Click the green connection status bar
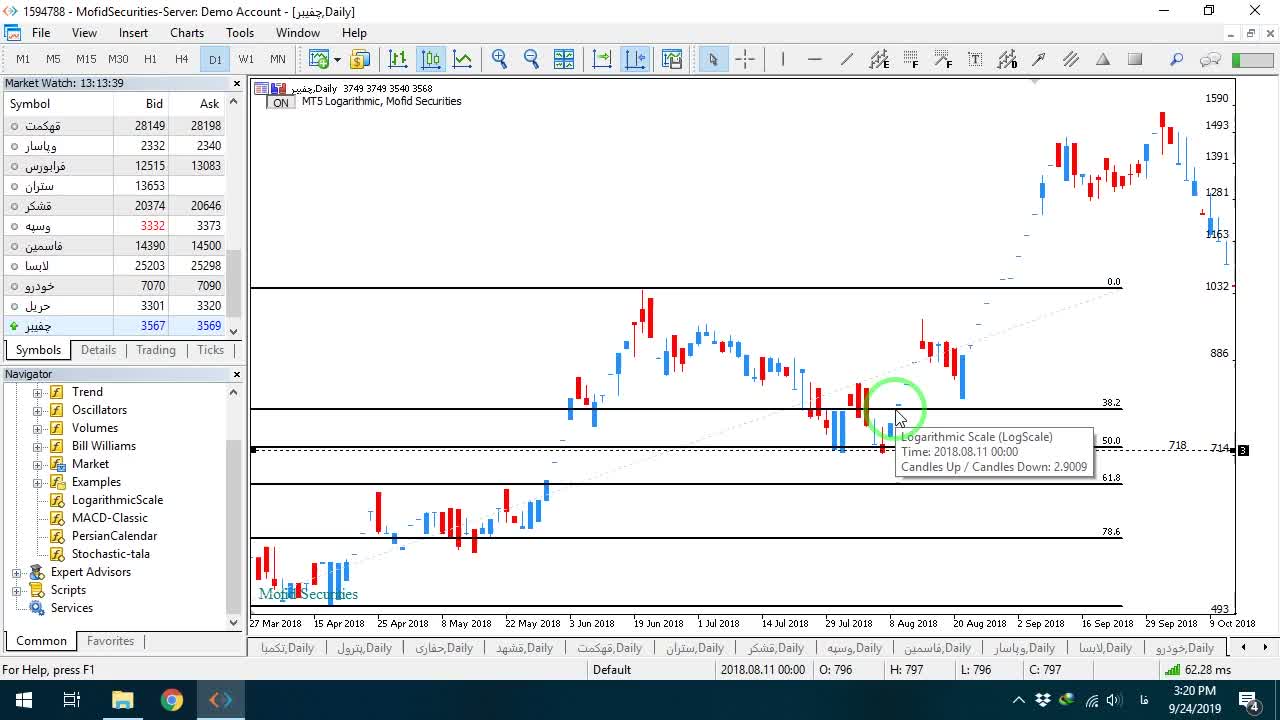Screen dimensions: 1280x720 1252,59
